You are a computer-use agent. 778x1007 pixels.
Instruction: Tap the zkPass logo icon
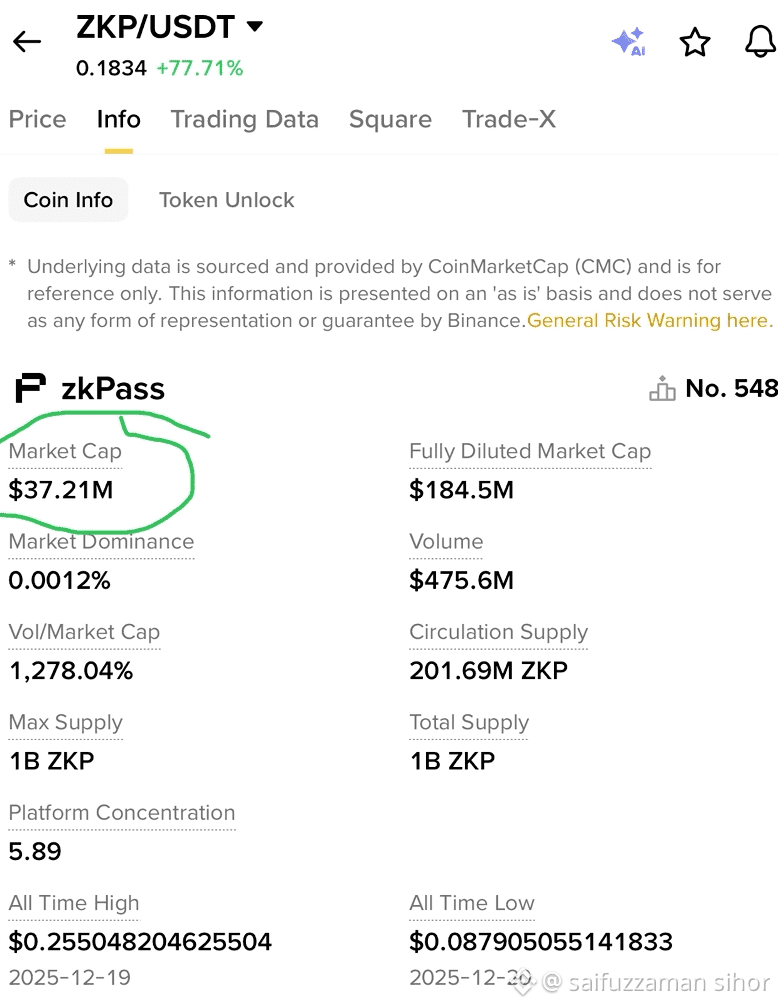tap(30, 388)
